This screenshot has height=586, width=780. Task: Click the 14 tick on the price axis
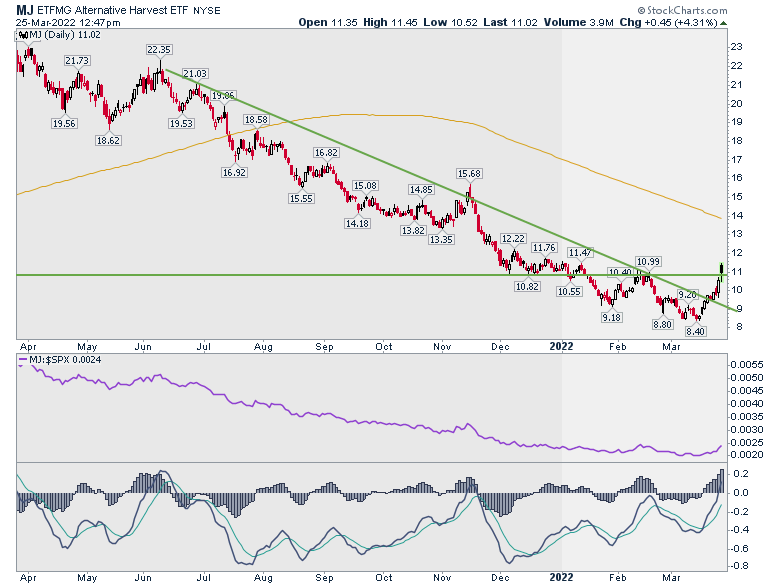[736, 215]
